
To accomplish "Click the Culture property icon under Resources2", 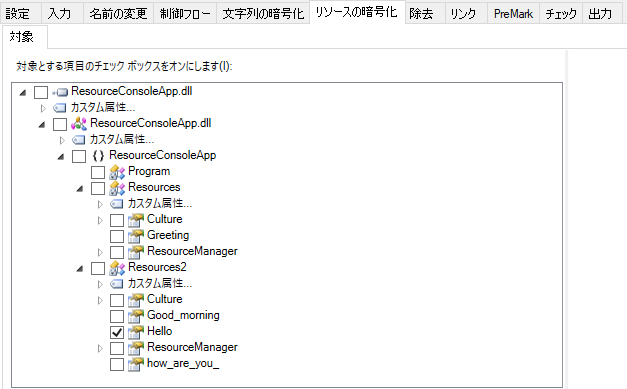I will (x=136, y=300).
